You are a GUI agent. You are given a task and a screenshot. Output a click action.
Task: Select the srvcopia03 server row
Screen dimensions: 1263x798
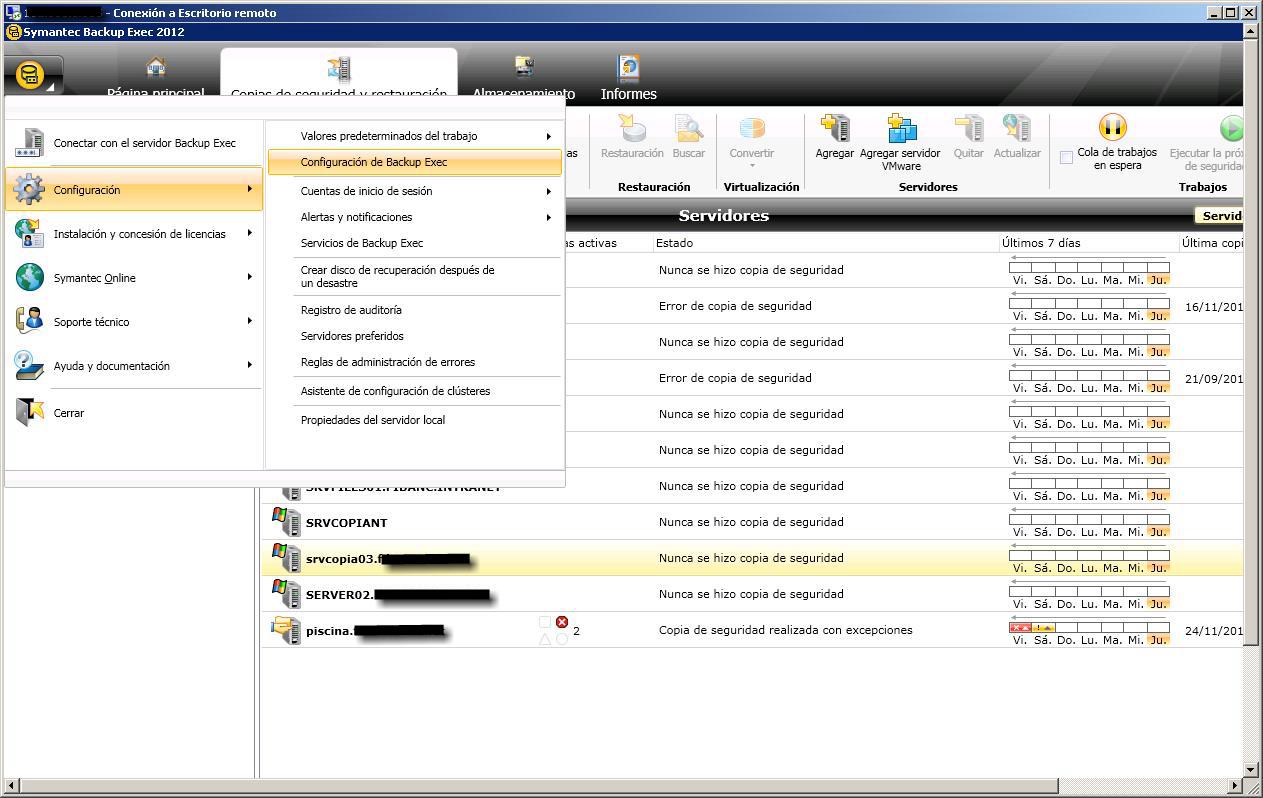(752, 558)
